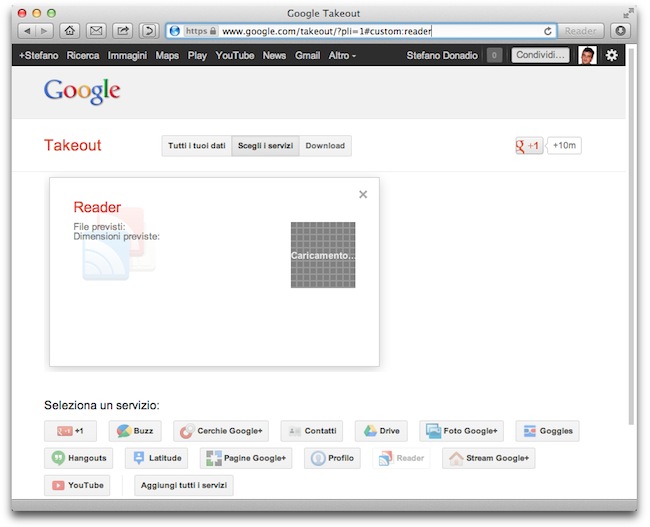The width and height of the screenshot is (650, 527).
Task: Open the +Stefano link in Google bar
Action: pos(39,56)
